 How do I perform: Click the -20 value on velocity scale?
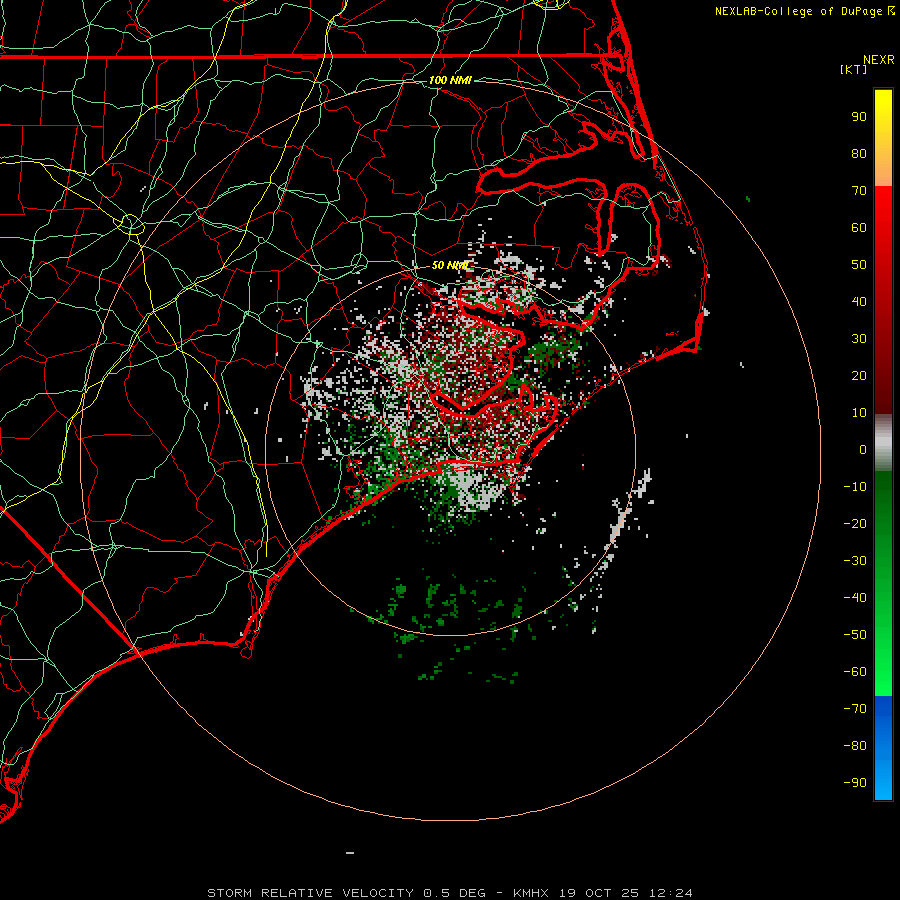coord(855,524)
